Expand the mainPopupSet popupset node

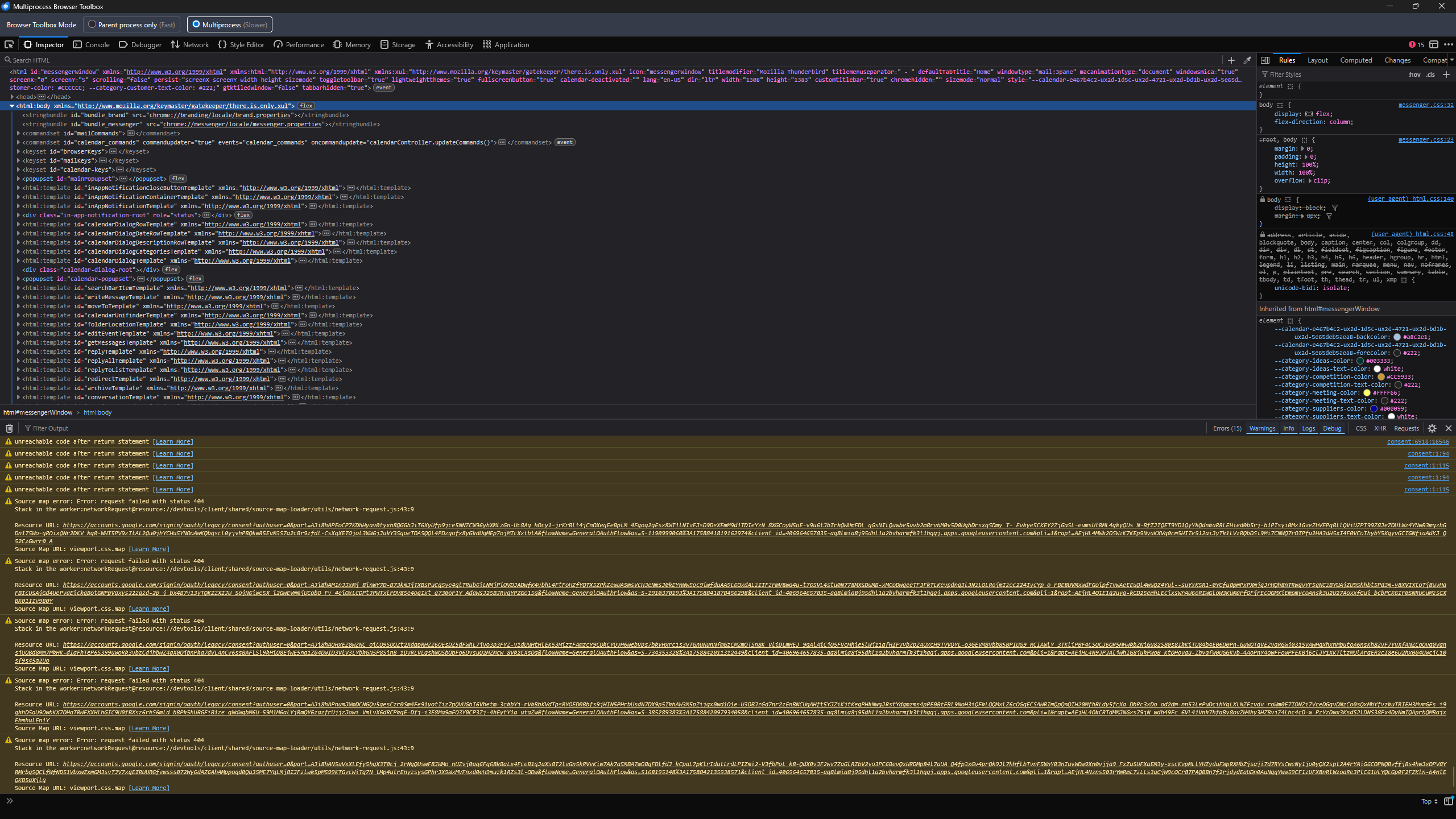point(19,179)
